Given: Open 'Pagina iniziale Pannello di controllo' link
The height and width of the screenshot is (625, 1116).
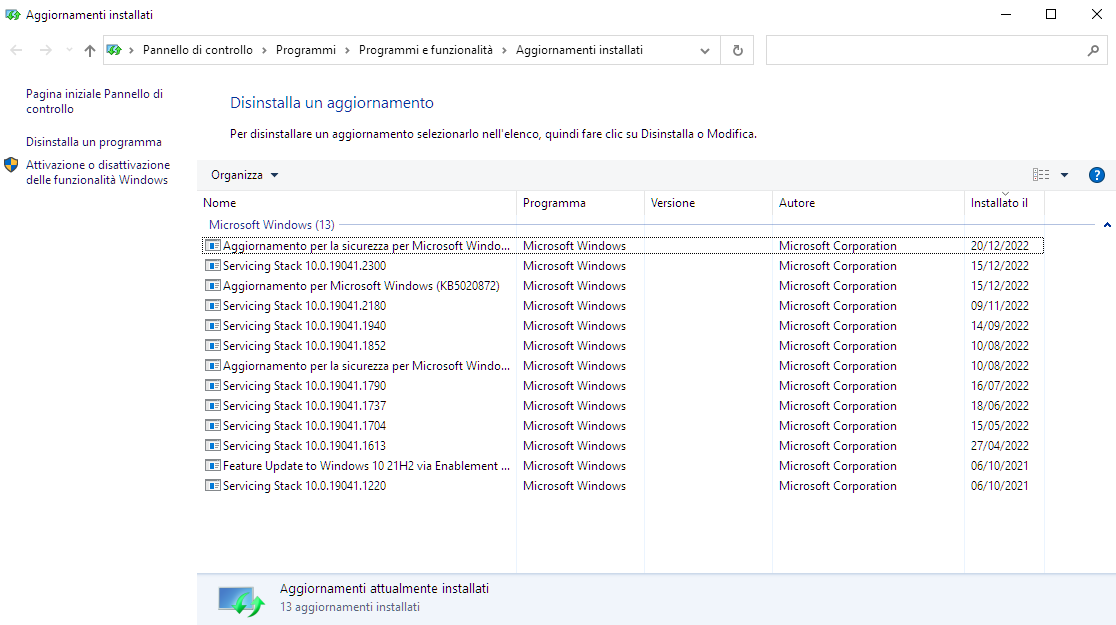Looking at the screenshot, I should click(x=94, y=101).
